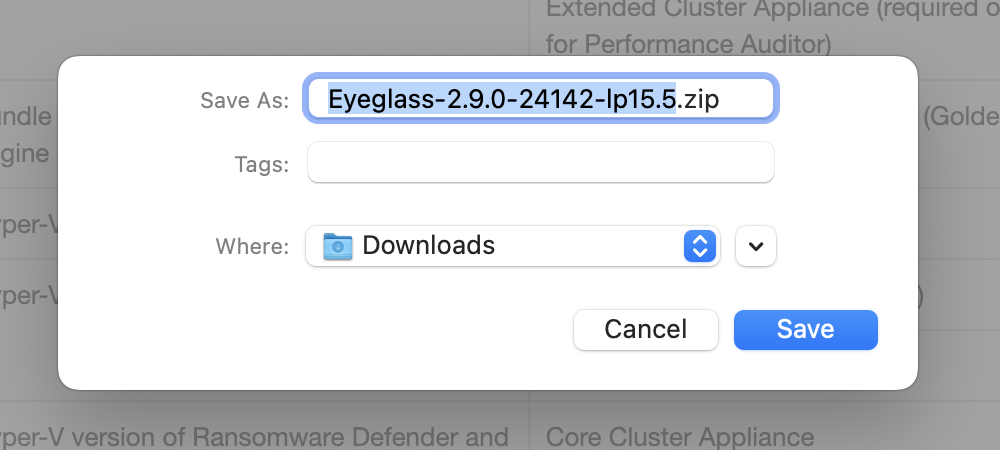Expand the save dialog with chevron button
1000x450 pixels.
click(756, 246)
